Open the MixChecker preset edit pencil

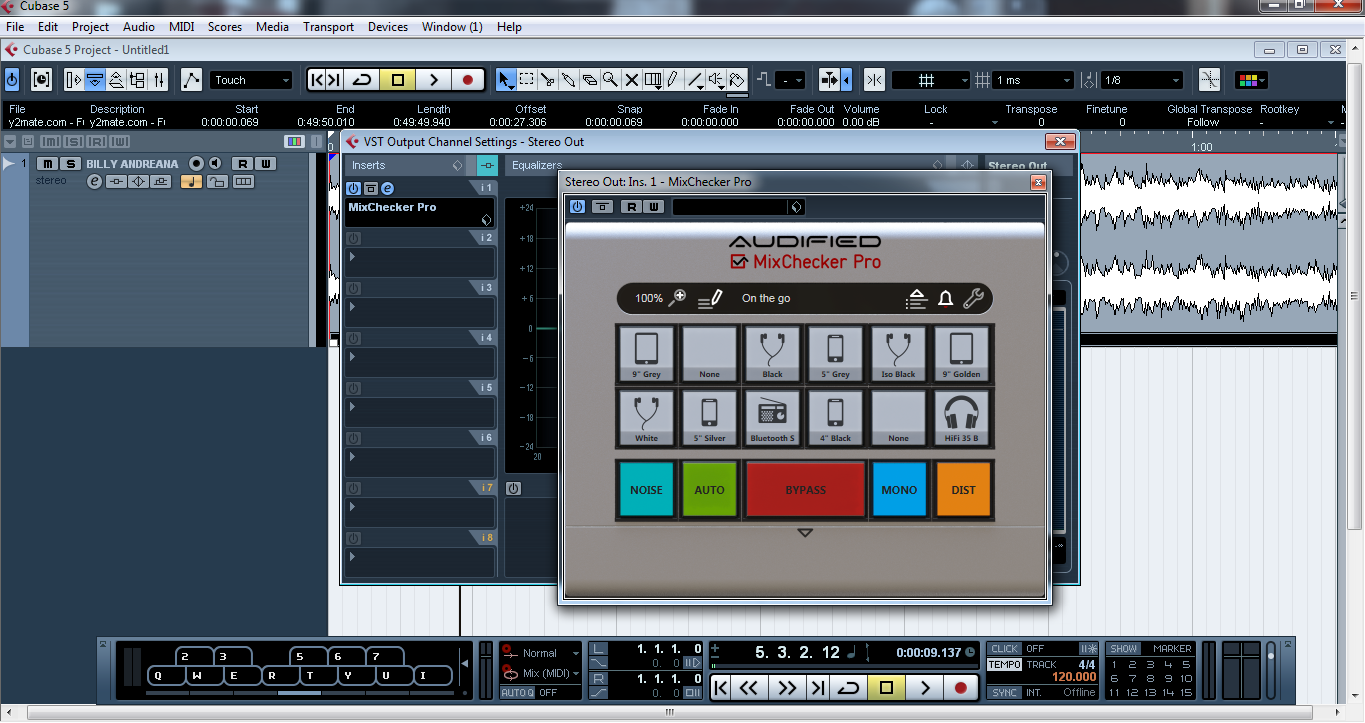[x=709, y=298]
